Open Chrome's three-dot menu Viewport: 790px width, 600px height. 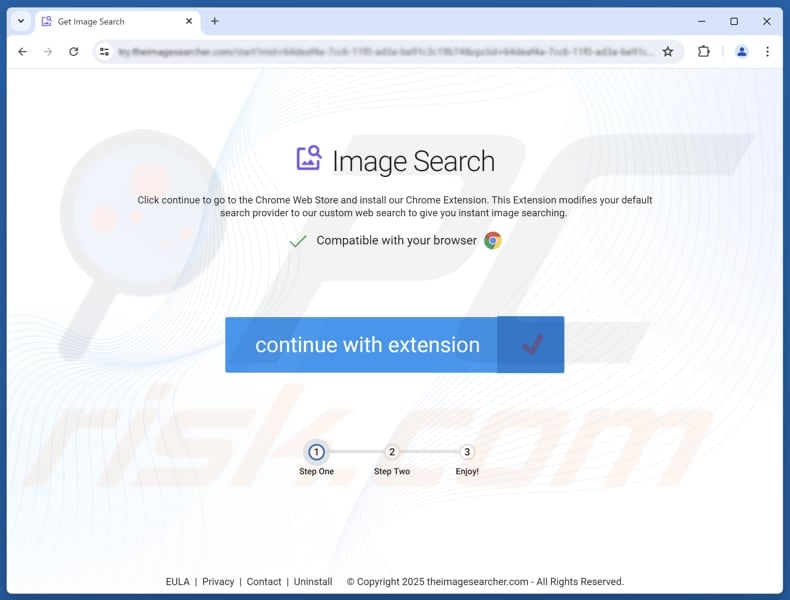[x=768, y=52]
